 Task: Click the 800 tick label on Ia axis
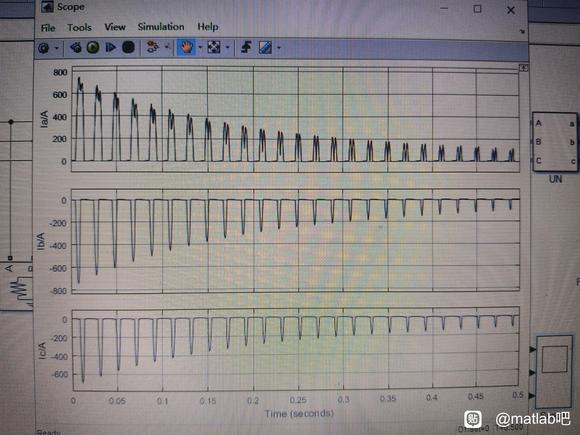coord(60,72)
